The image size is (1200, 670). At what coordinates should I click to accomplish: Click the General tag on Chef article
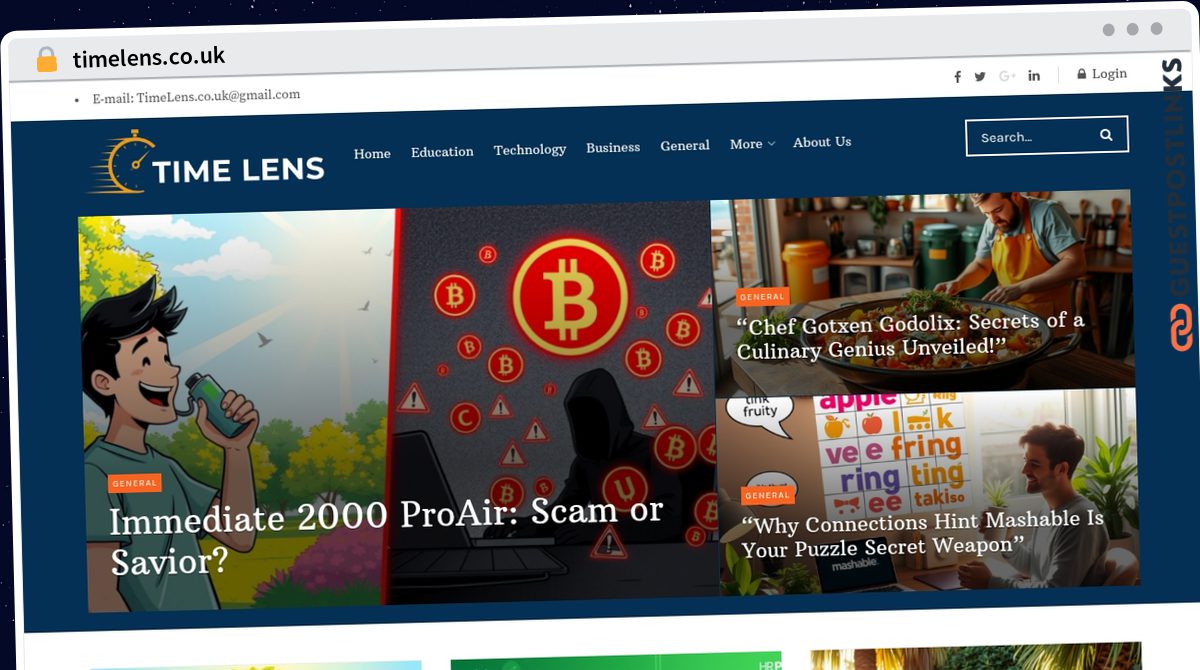click(x=762, y=297)
